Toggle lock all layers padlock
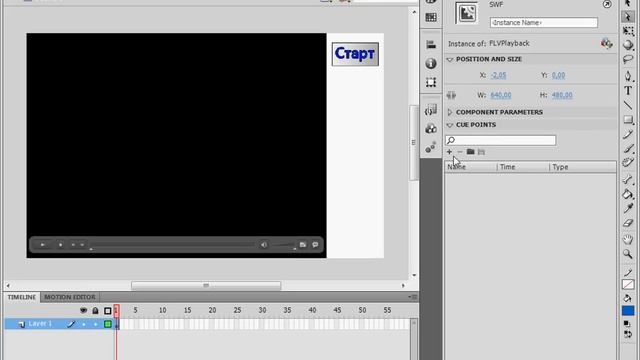 pyautogui.click(x=96, y=311)
